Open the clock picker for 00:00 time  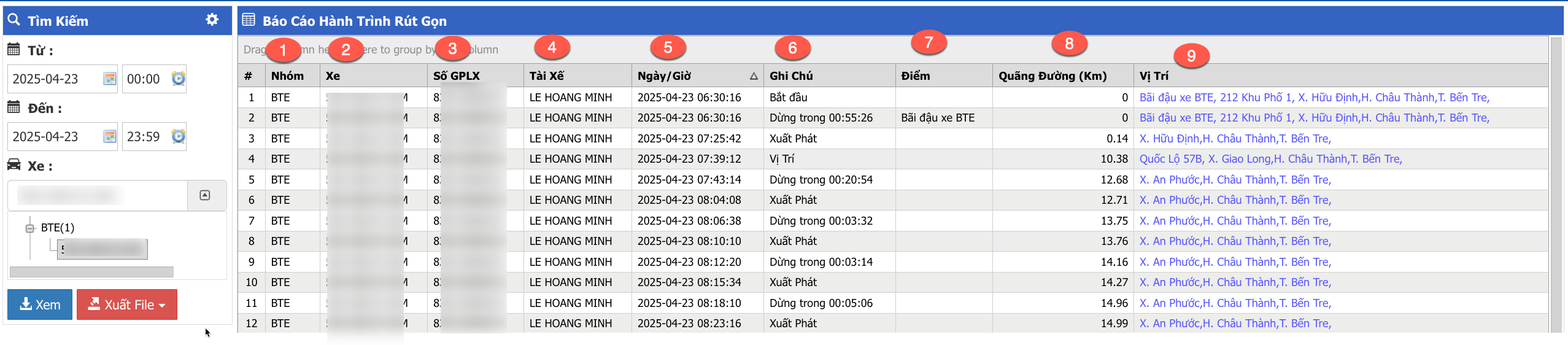click(178, 79)
